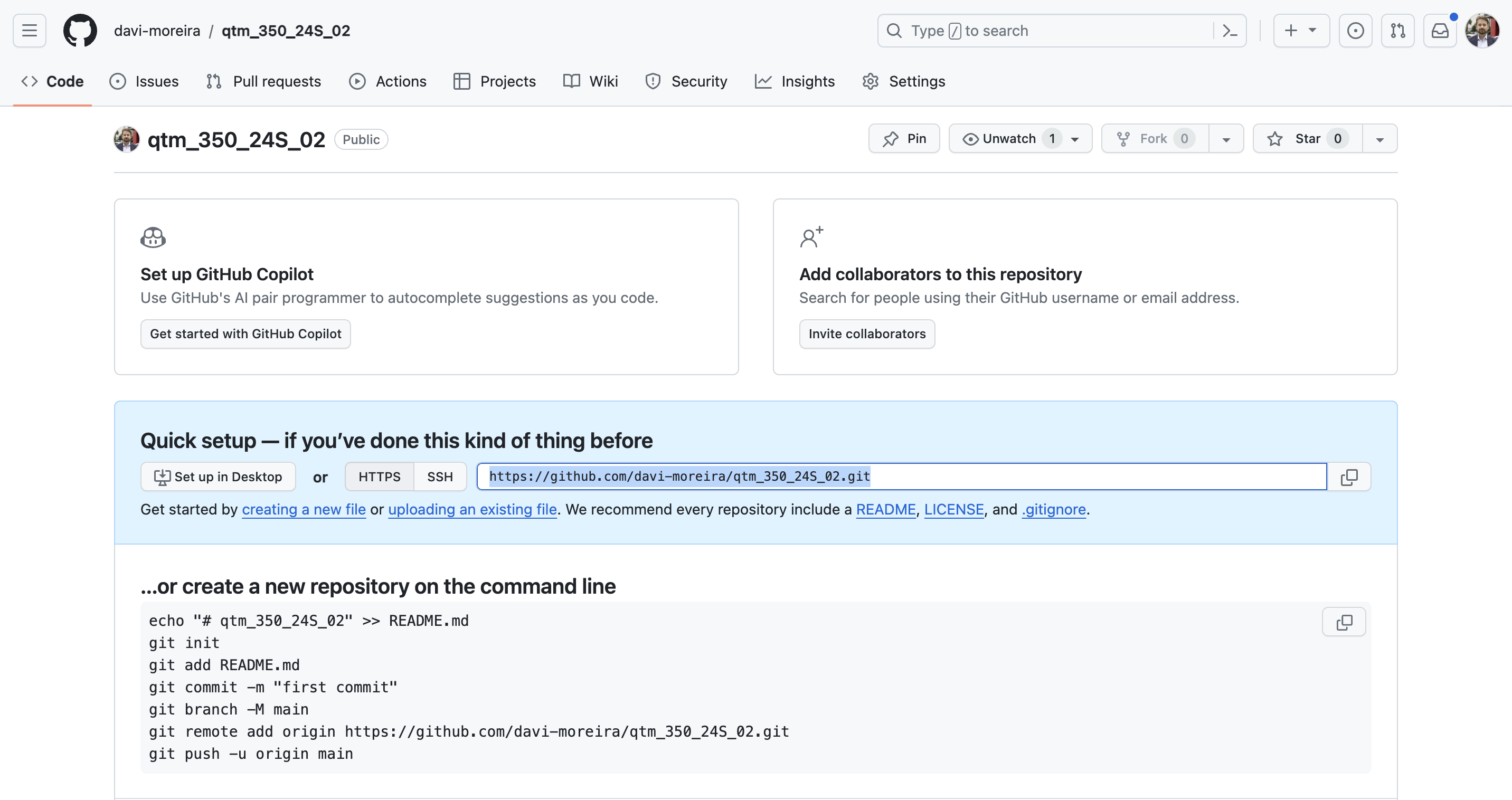Open user profile avatar menu
This screenshot has height=800, width=1512.
tap(1481, 31)
